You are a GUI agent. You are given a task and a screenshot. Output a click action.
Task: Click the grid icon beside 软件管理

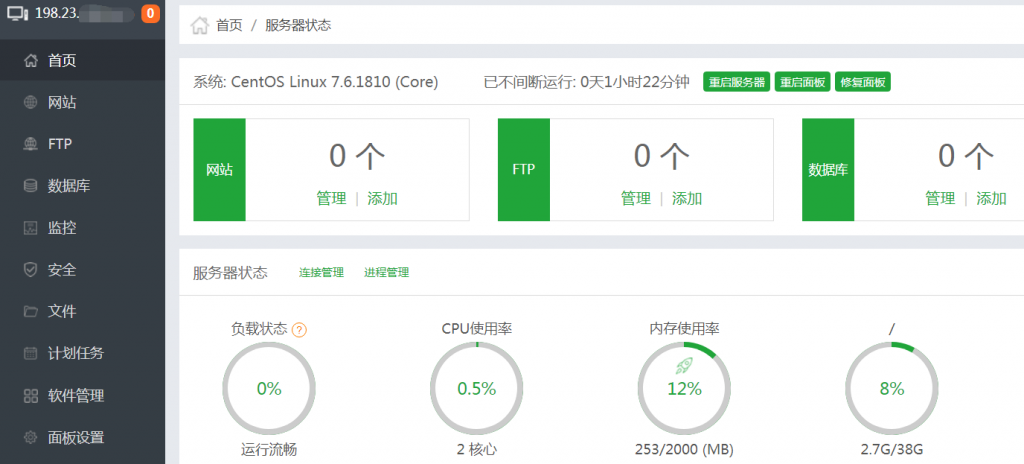tap(30, 396)
